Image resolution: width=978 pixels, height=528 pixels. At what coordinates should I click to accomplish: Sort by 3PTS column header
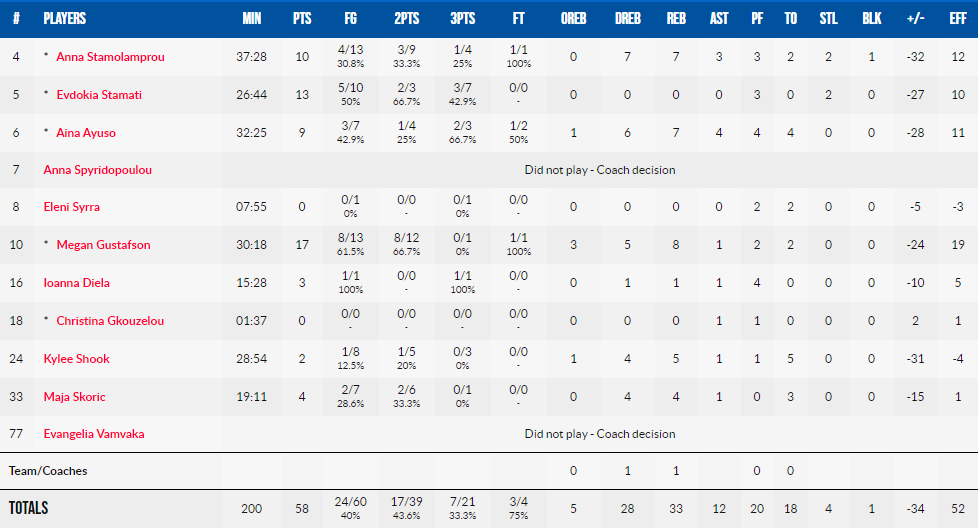pos(463,19)
